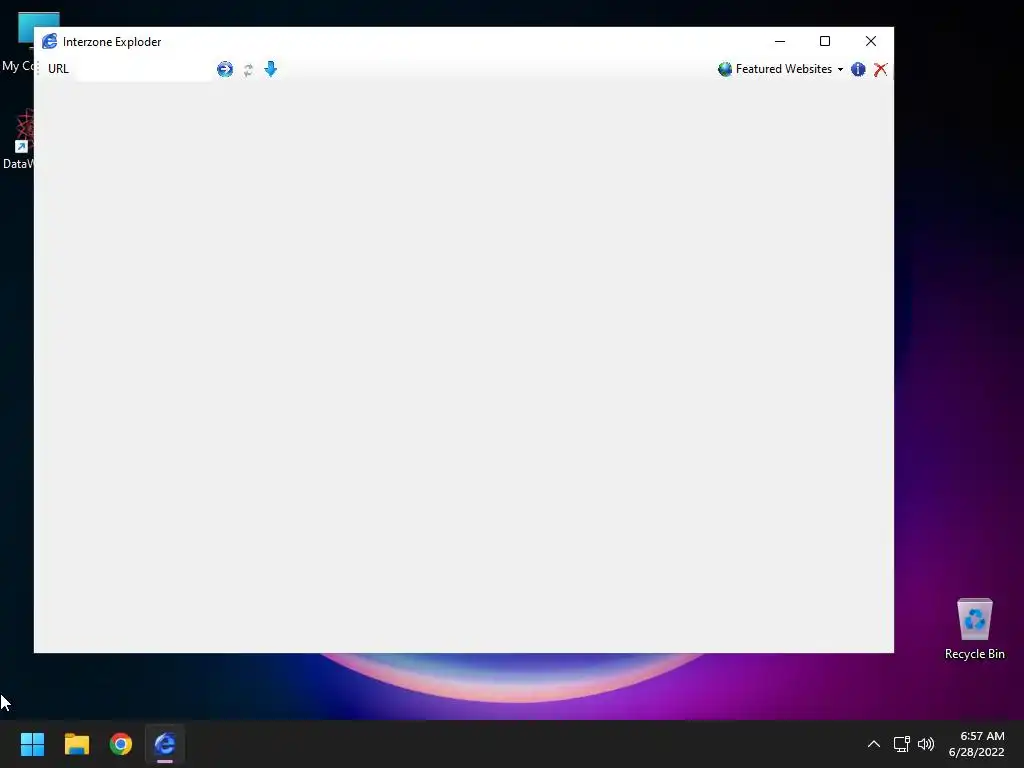Viewport: 1024px width, 768px height.
Task: Close the Interzone Exploder window
Action: (x=871, y=41)
